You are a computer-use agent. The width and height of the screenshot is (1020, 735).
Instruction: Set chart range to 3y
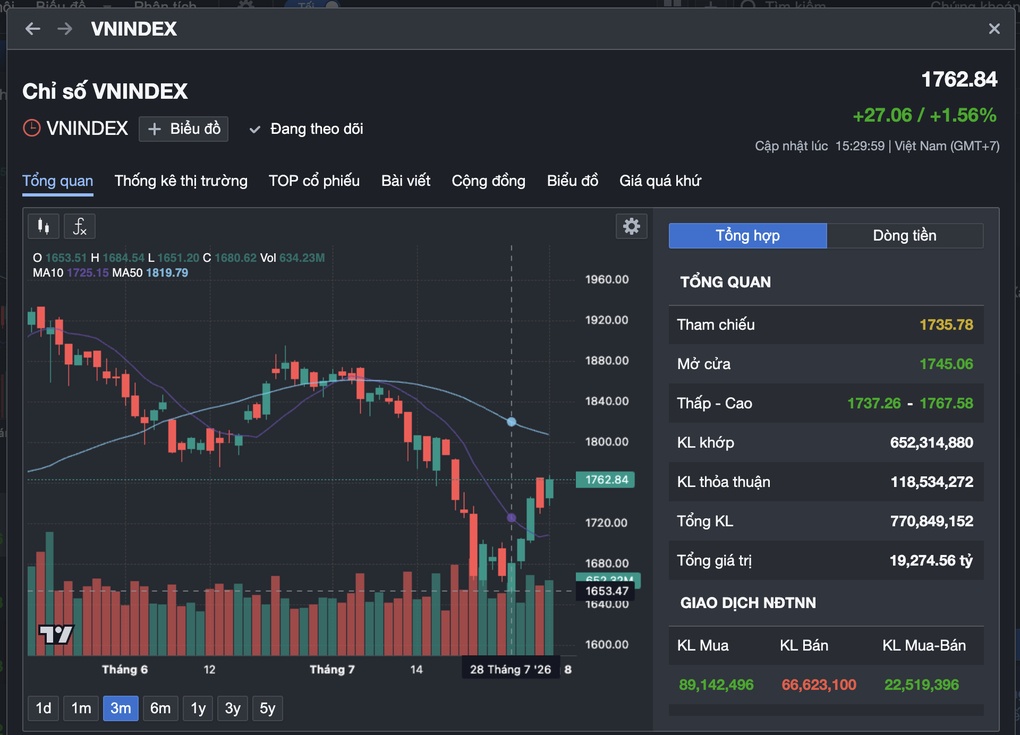[x=232, y=708]
